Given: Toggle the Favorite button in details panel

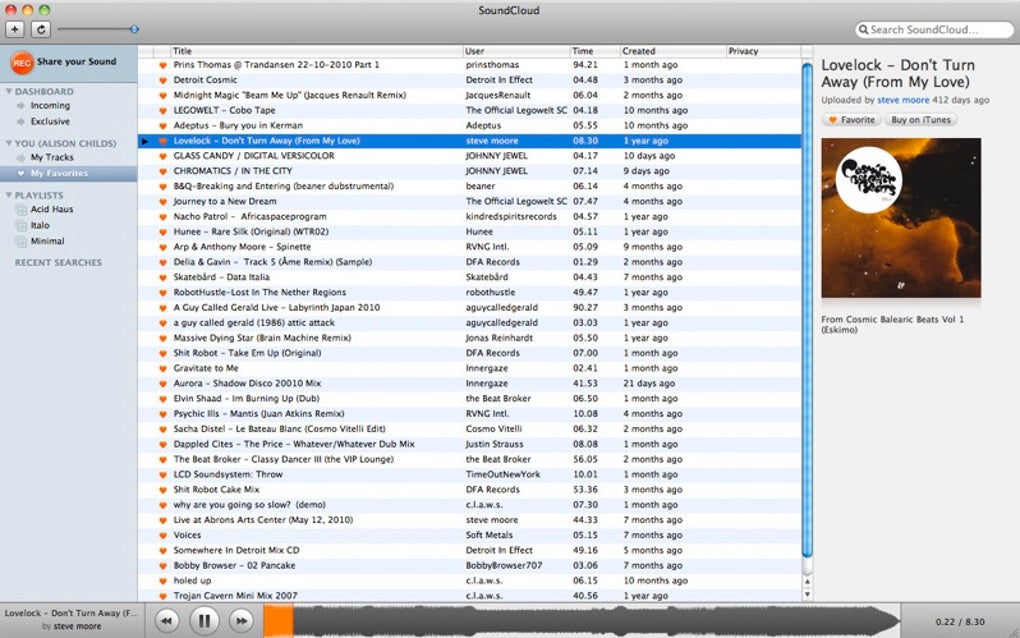Looking at the screenshot, I should [x=850, y=120].
